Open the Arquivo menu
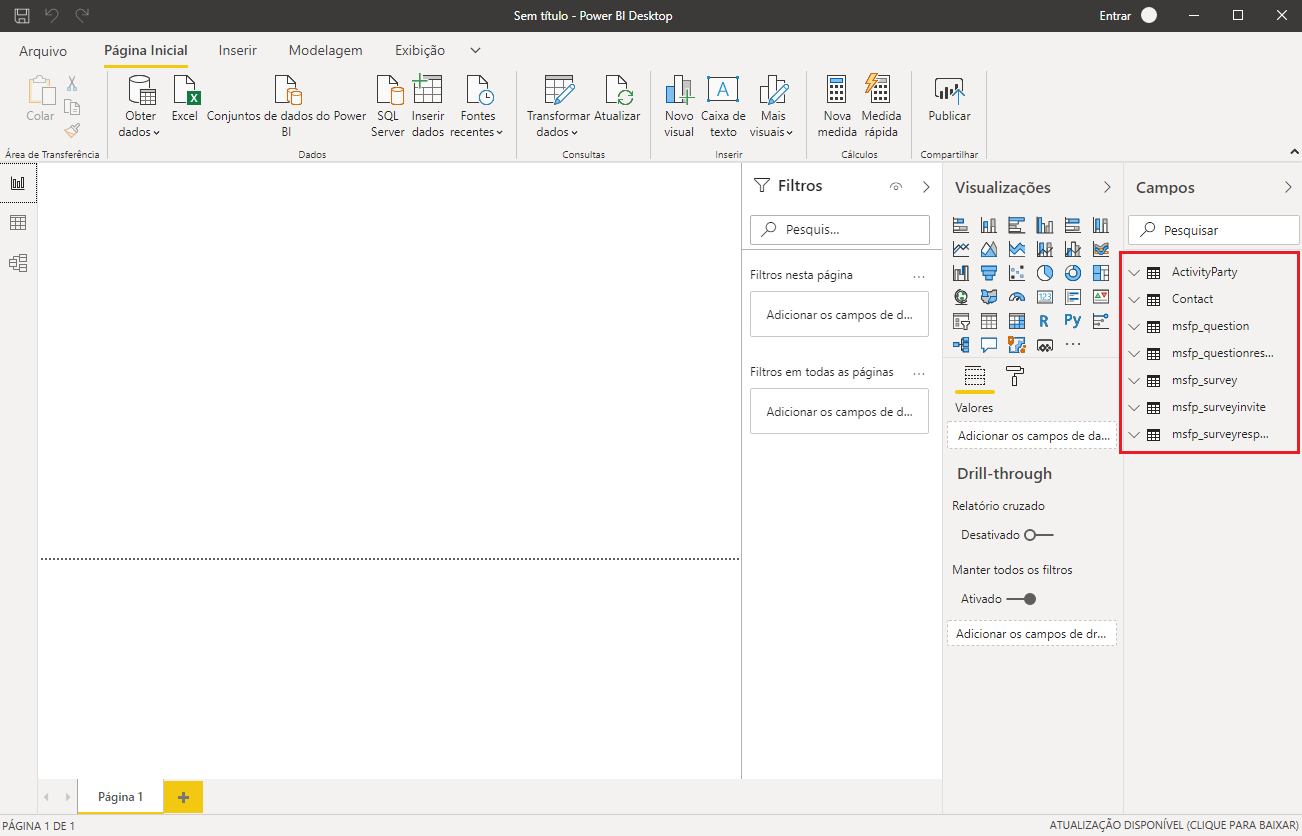Image resolution: width=1302 pixels, height=836 pixels. point(43,51)
